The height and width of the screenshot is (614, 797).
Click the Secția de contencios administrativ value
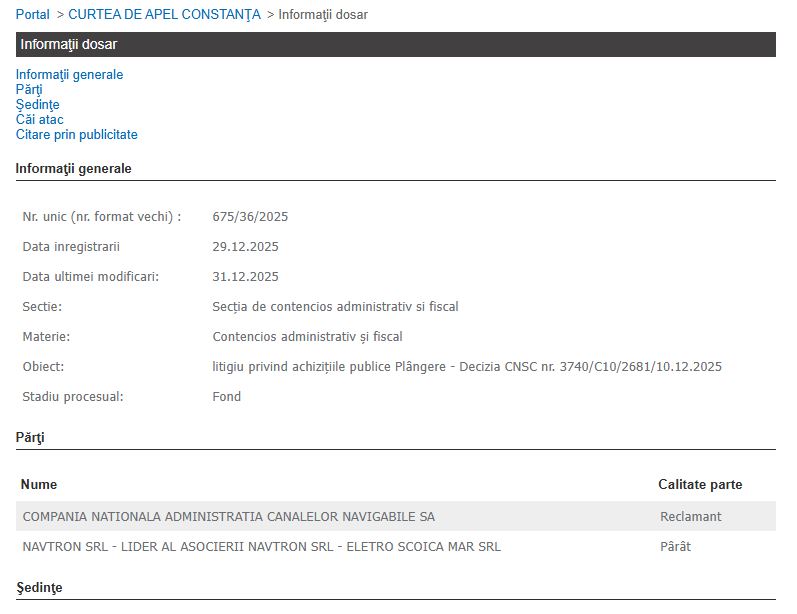[335, 307]
